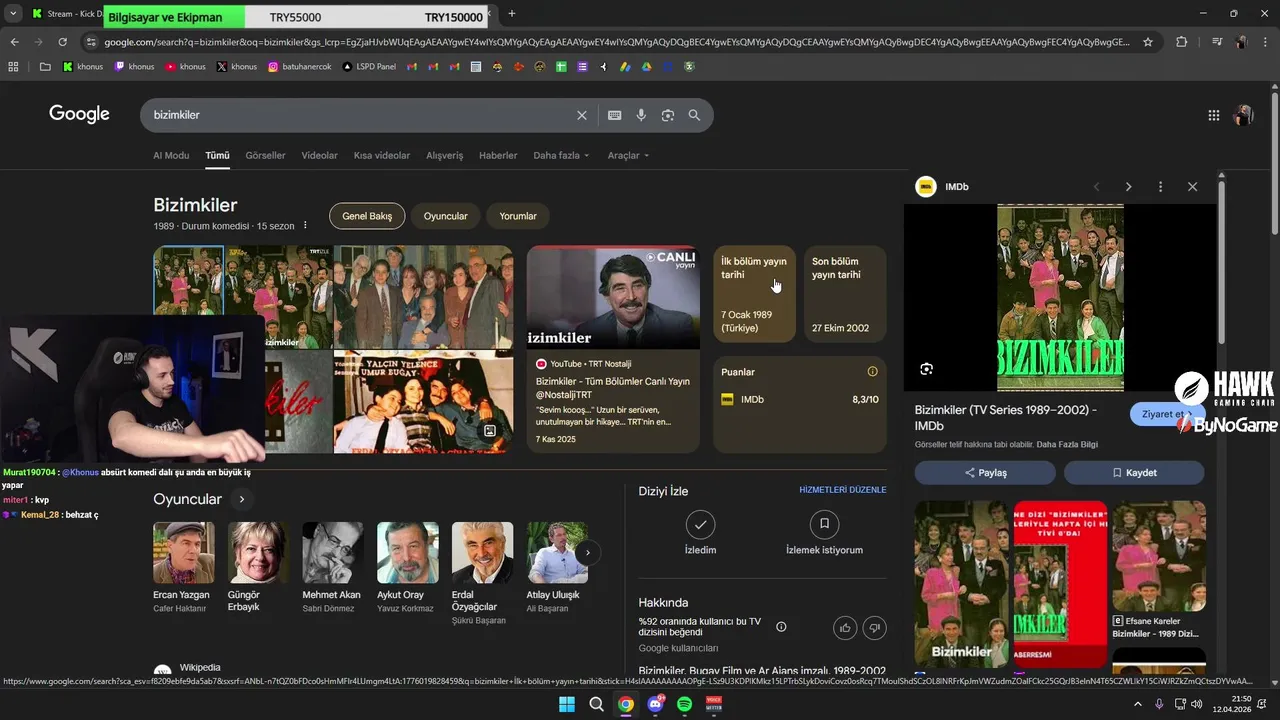The width and height of the screenshot is (1280, 720).
Task: Dislike the series with thumbs down
Action: tap(874, 627)
